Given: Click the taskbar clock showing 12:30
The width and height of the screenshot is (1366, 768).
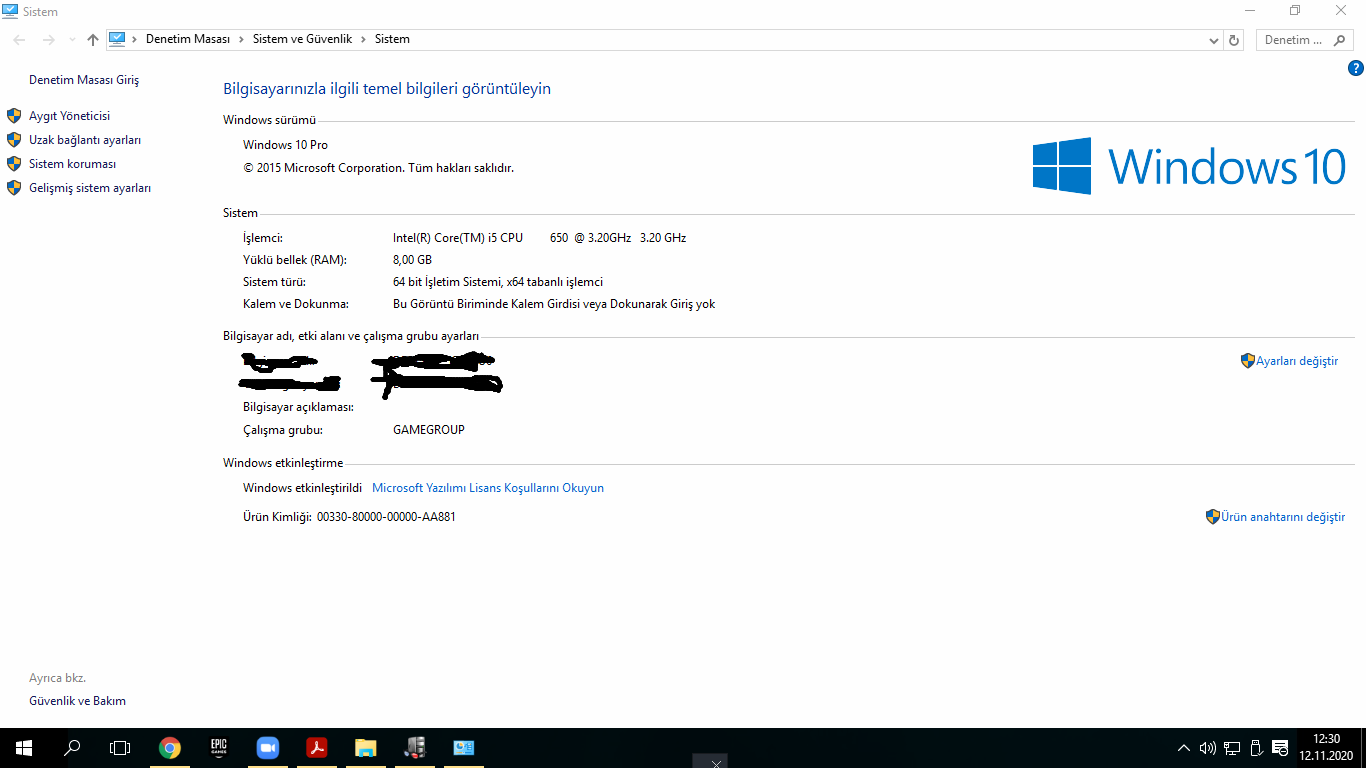Looking at the screenshot, I should click(x=1326, y=748).
